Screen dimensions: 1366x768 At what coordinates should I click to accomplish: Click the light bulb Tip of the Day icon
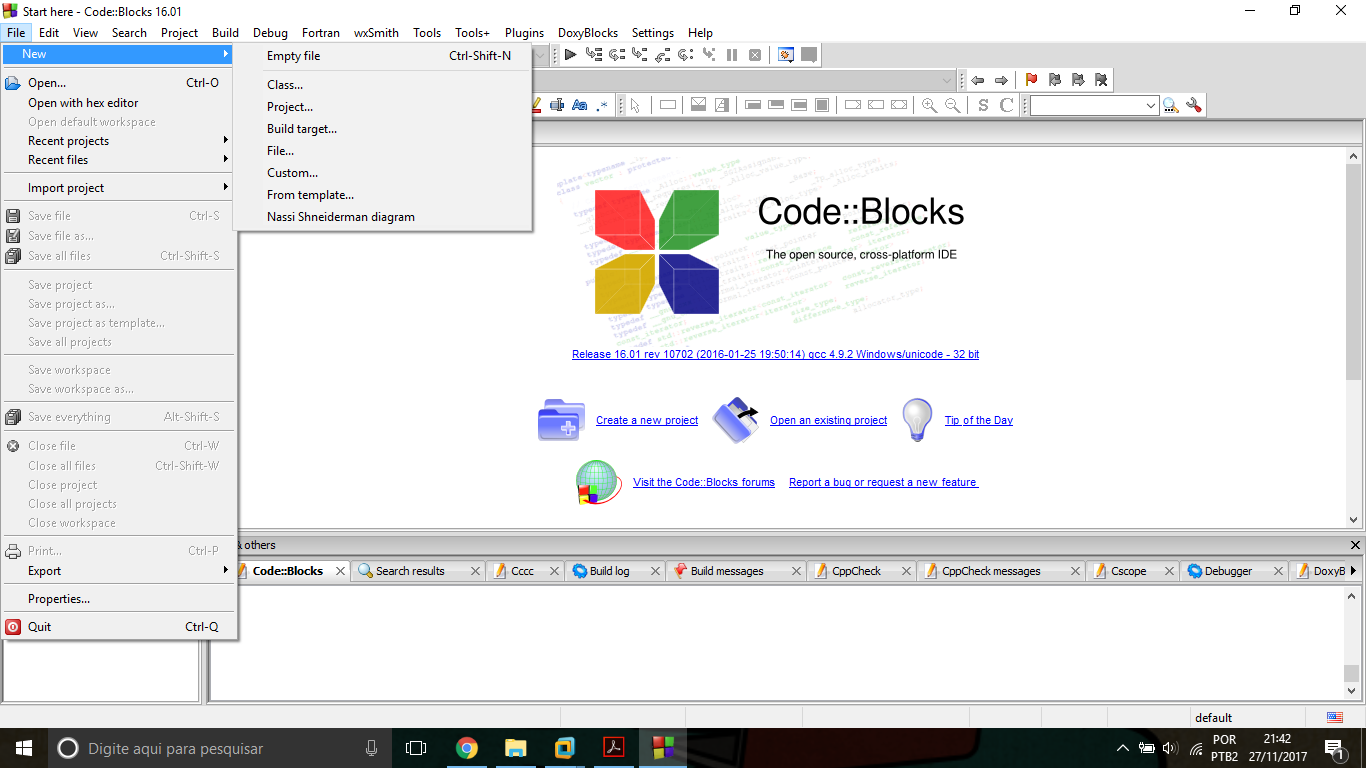click(x=917, y=420)
